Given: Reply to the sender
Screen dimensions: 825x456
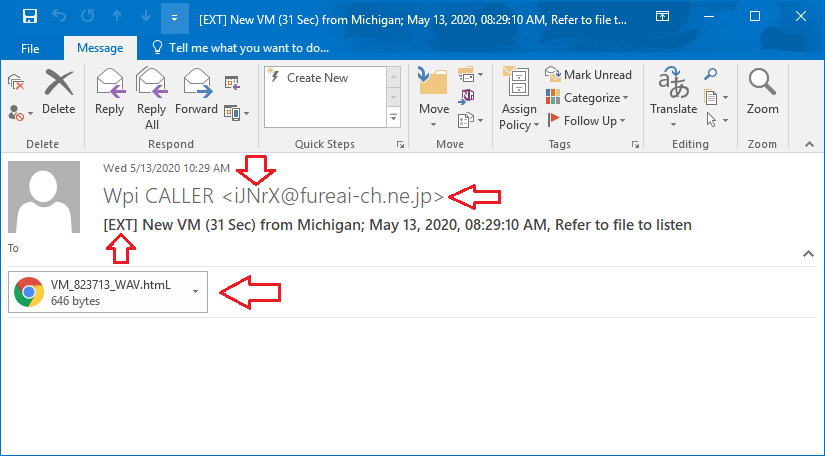Looking at the screenshot, I should click(x=109, y=93).
